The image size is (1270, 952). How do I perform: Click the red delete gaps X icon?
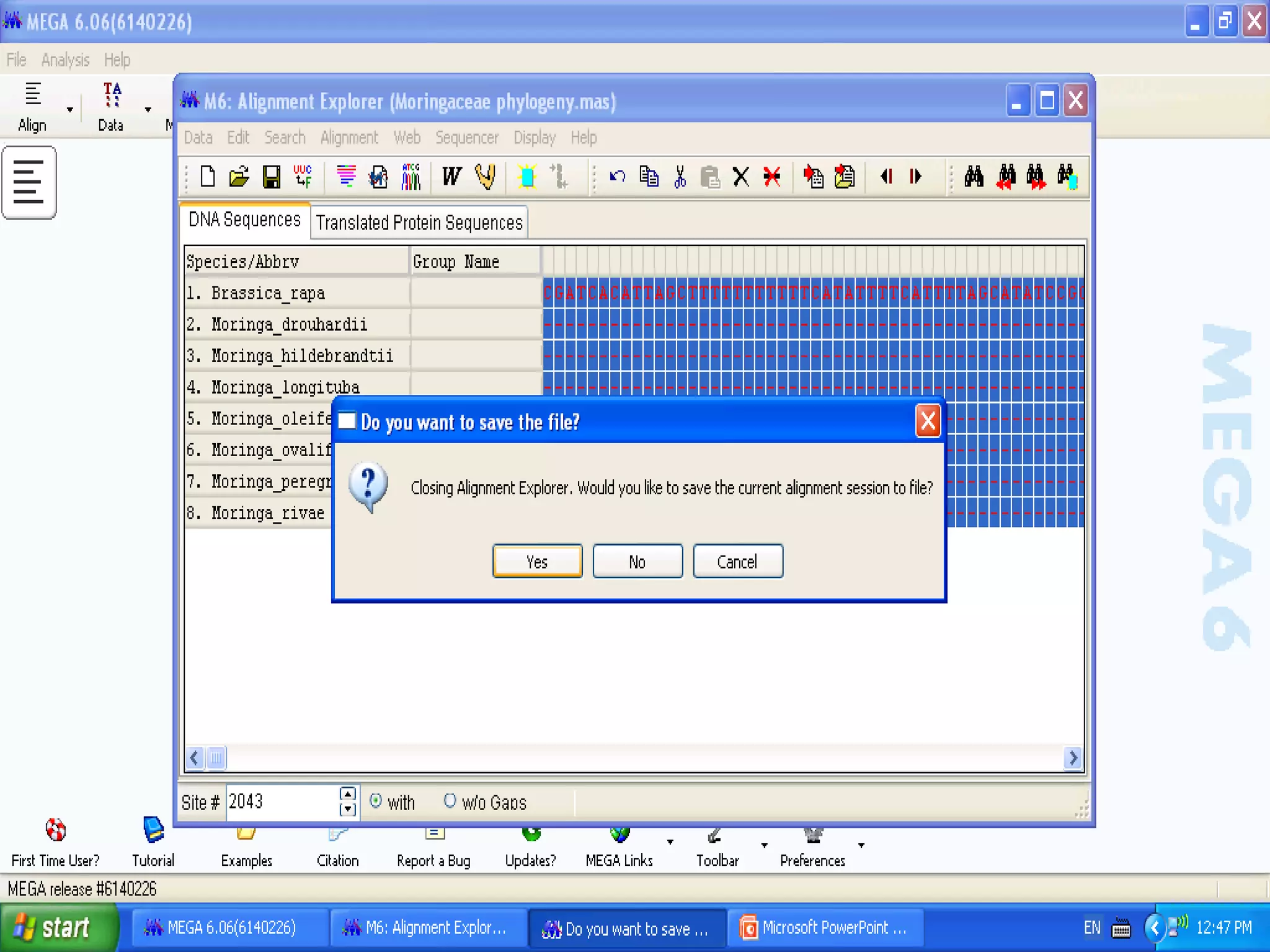(772, 177)
